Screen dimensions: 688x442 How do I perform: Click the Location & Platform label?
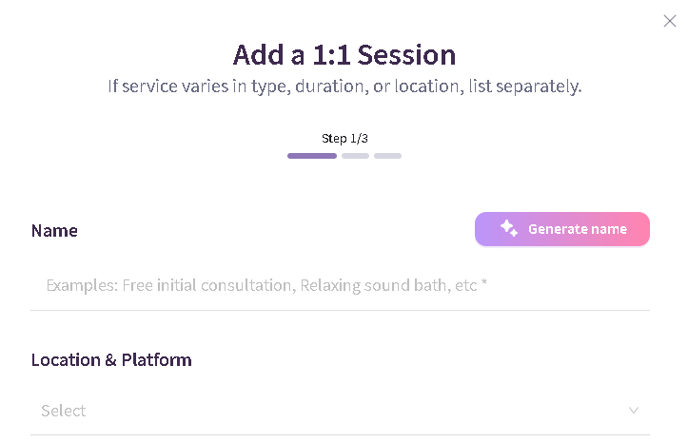point(111,359)
